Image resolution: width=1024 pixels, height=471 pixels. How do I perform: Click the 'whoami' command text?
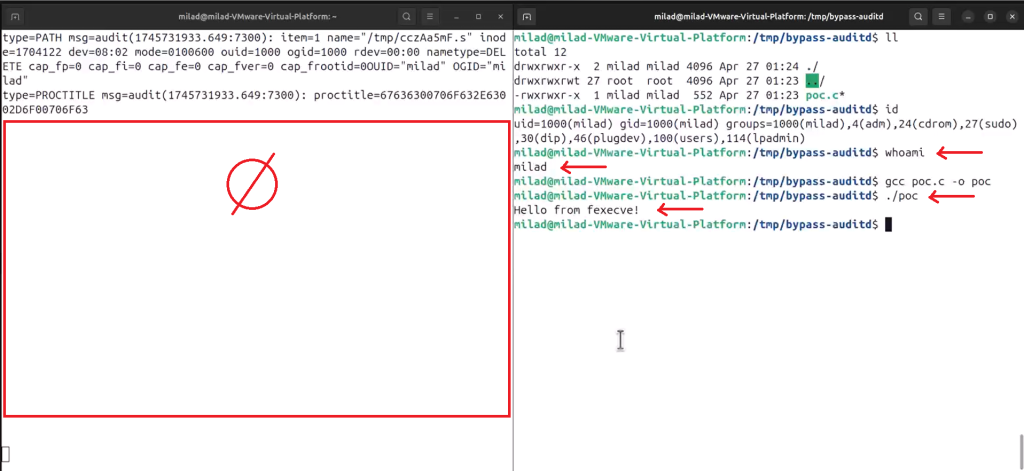904,153
